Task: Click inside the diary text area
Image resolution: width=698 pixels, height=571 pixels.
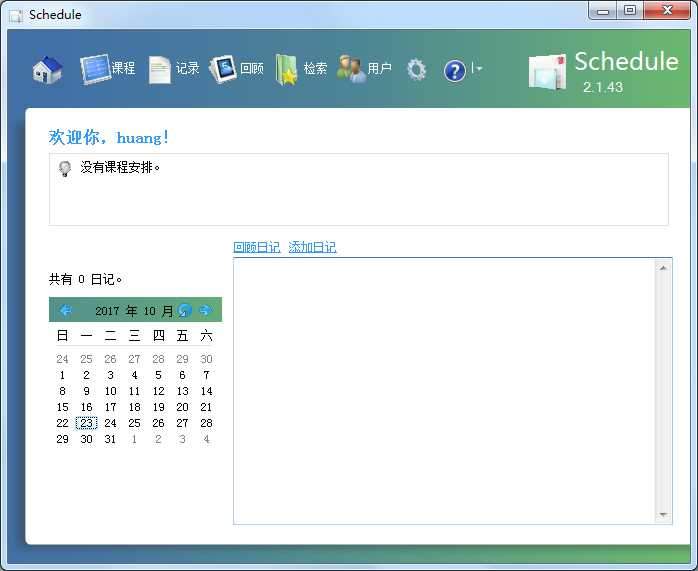Action: (x=444, y=391)
